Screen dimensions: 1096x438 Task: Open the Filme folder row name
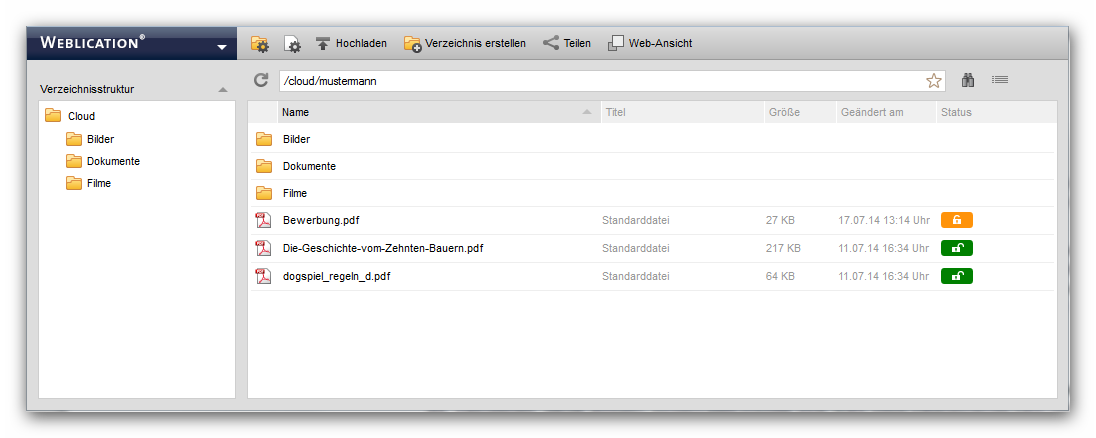coord(295,193)
